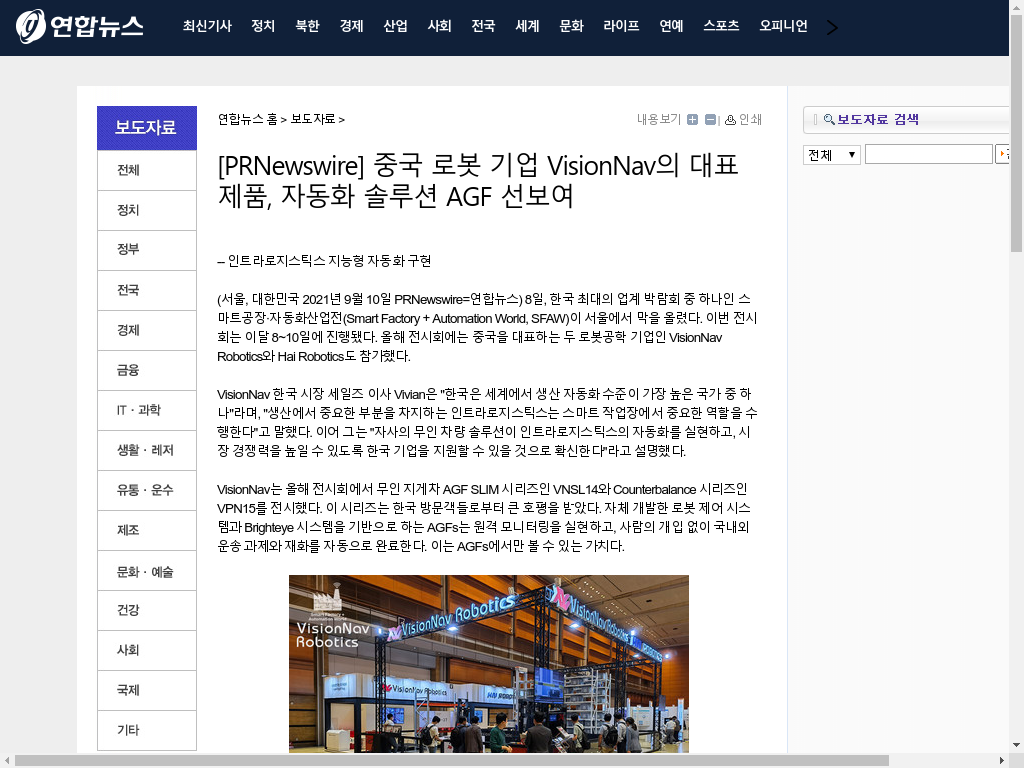Click the 연합뉴스 홈 breadcrumb link
This screenshot has height=768, width=1024.
click(x=248, y=119)
